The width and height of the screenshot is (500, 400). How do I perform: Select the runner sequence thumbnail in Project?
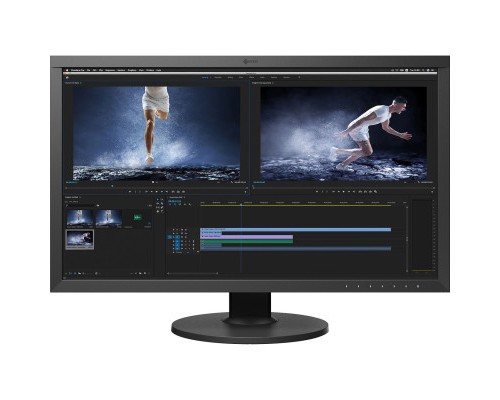[80, 239]
